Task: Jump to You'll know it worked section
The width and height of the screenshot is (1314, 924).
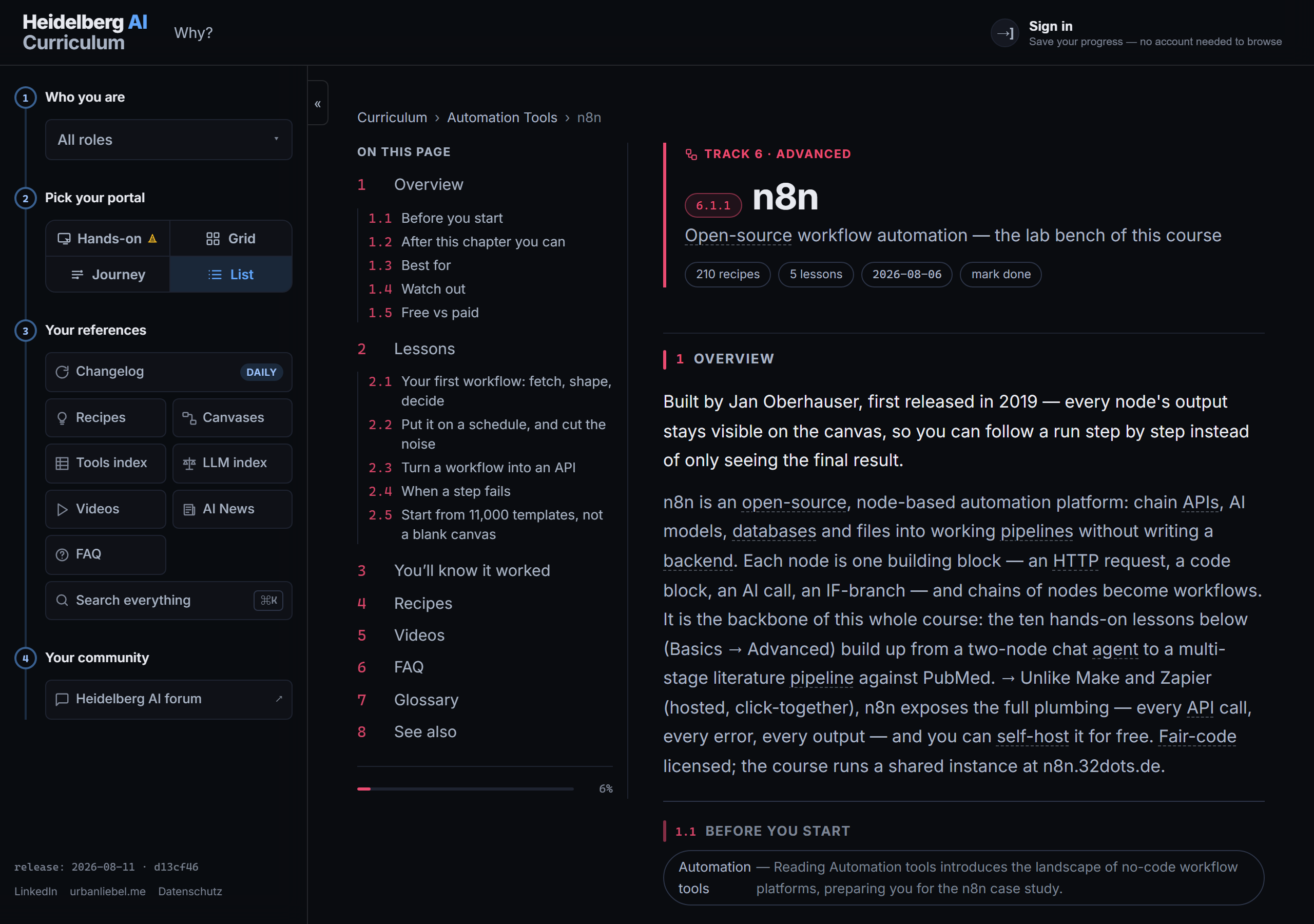Action: click(x=472, y=570)
